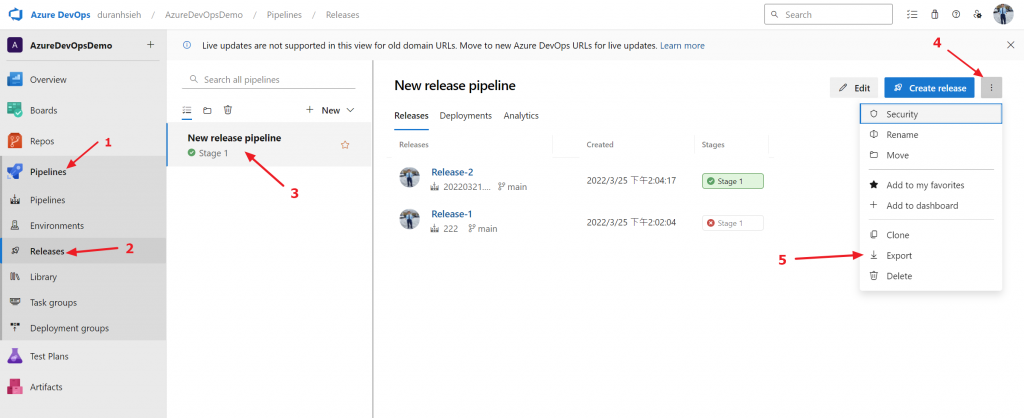Open Task groups in the sidebar
This screenshot has height=418, width=1024.
[83, 302]
